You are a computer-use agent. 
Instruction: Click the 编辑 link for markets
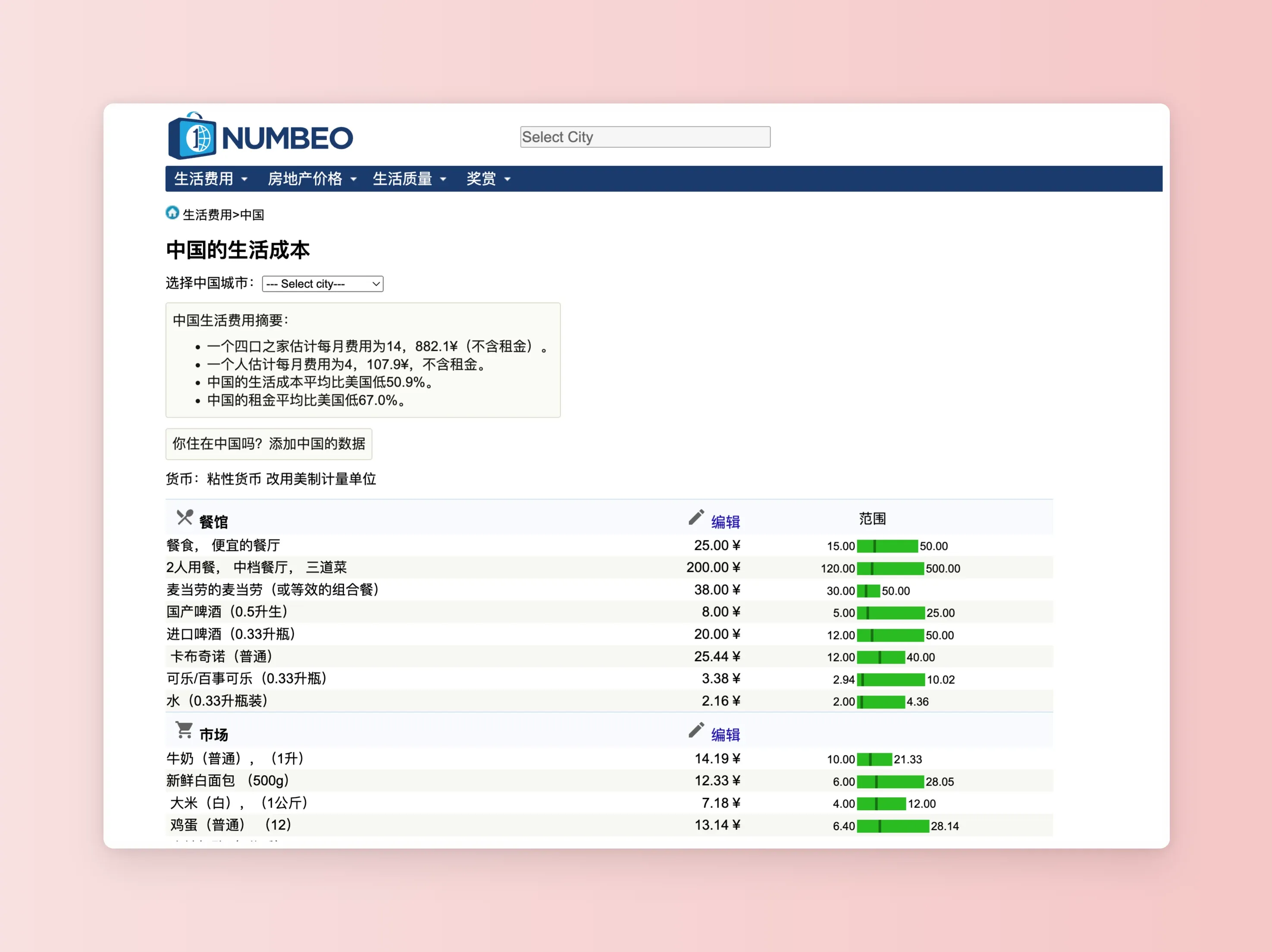pyautogui.click(x=725, y=735)
